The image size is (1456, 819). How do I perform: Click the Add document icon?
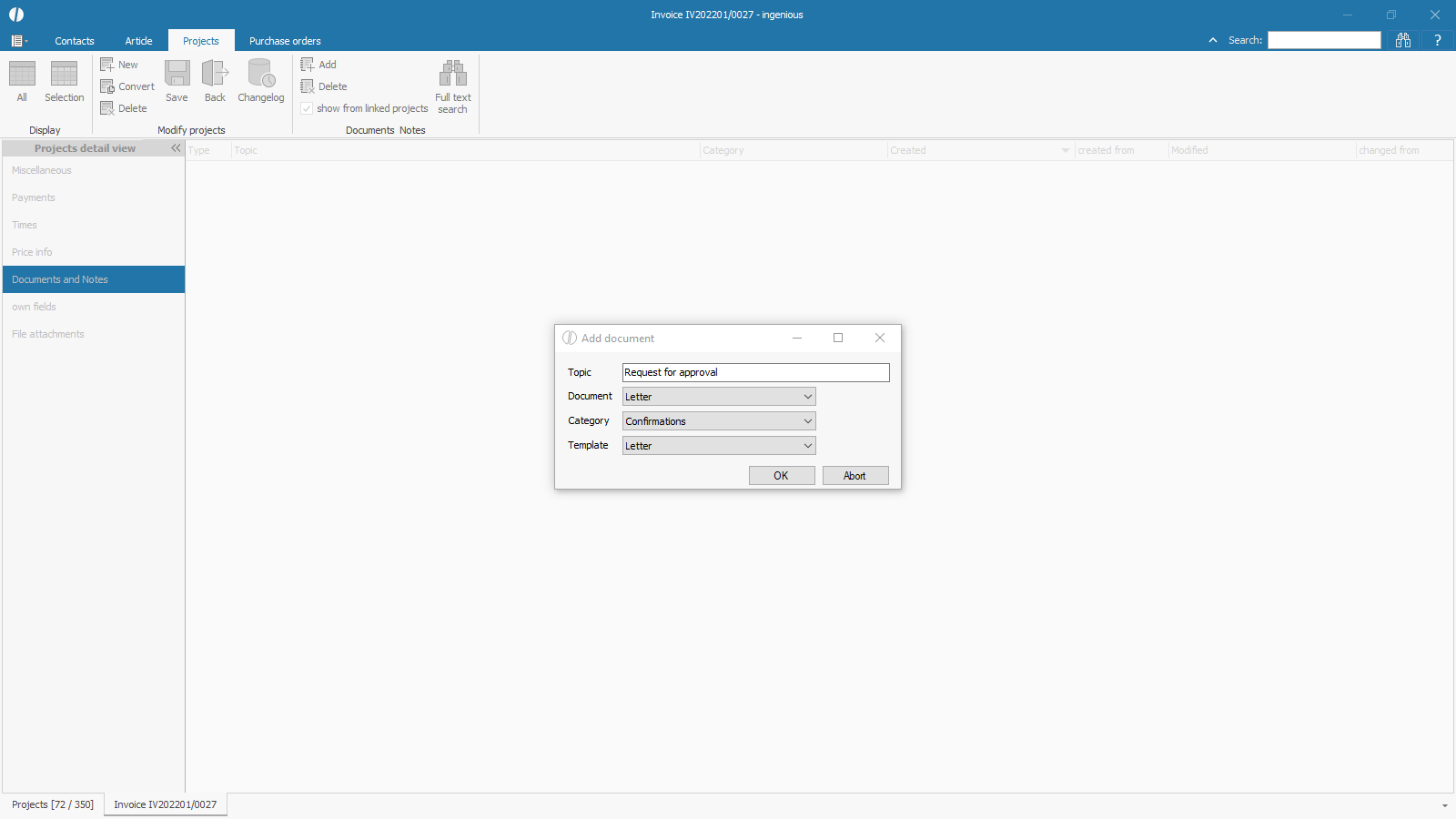pyautogui.click(x=308, y=65)
